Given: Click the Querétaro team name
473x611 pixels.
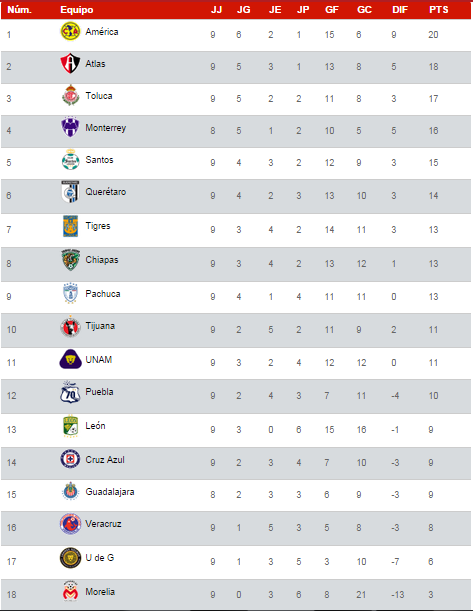Looking at the screenshot, I should (106, 192).
